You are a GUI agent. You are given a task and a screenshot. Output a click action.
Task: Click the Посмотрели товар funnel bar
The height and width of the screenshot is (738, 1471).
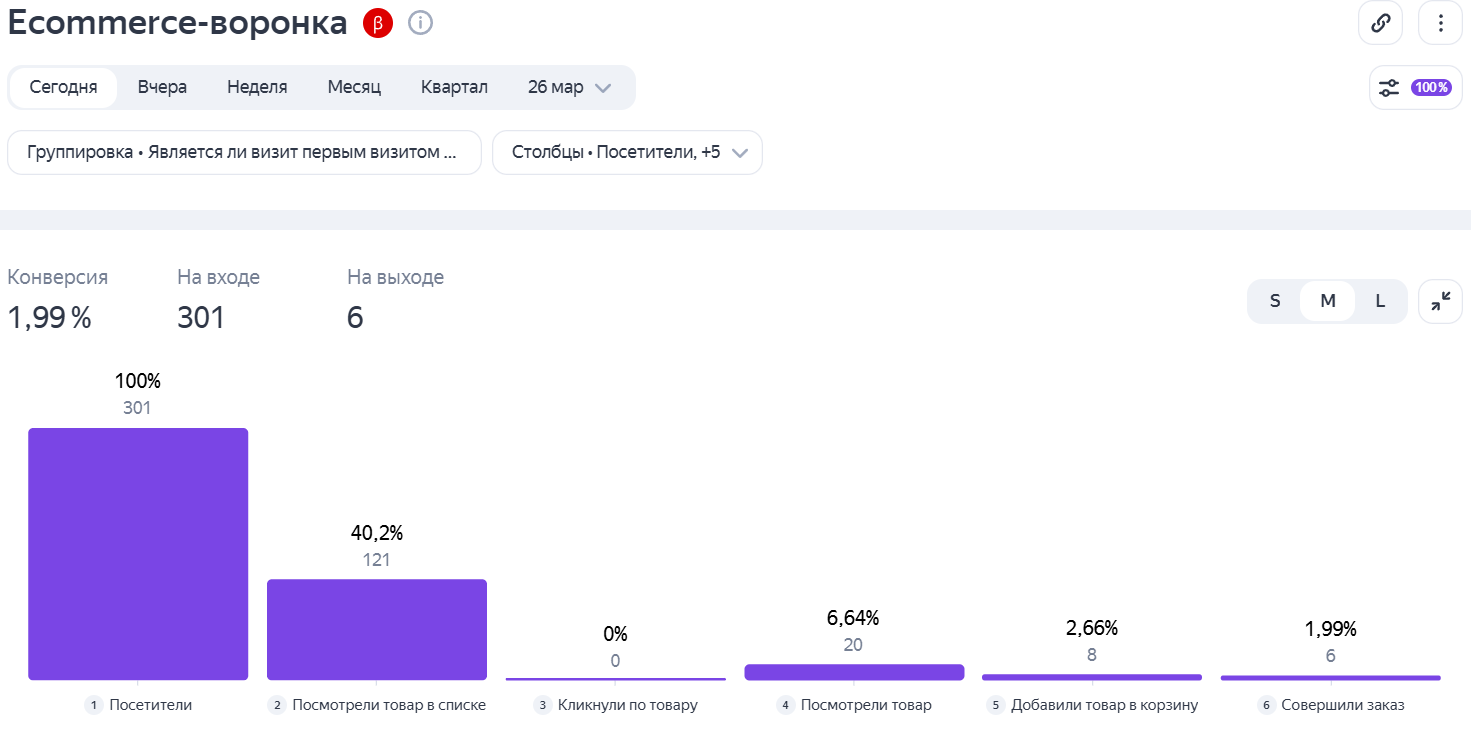pyautogui.click(x=854, y=672)
